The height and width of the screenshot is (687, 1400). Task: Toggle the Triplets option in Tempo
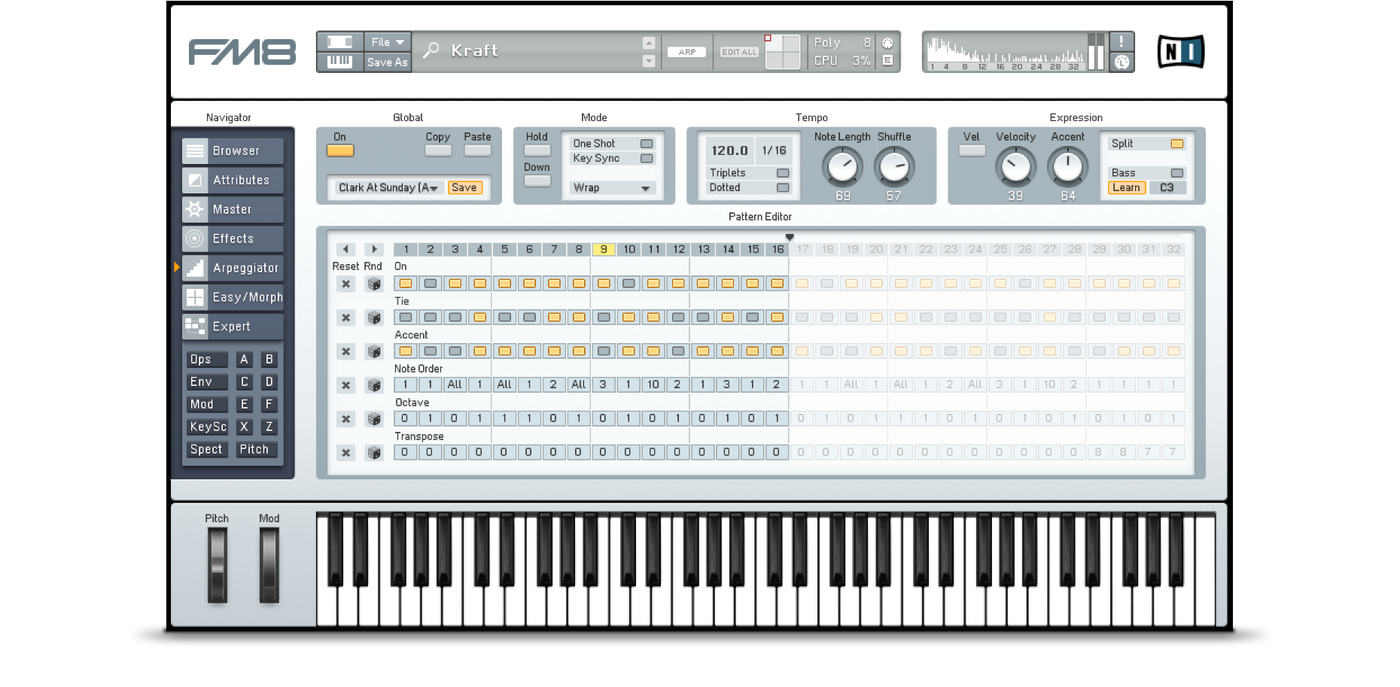(x=782, y=173)
